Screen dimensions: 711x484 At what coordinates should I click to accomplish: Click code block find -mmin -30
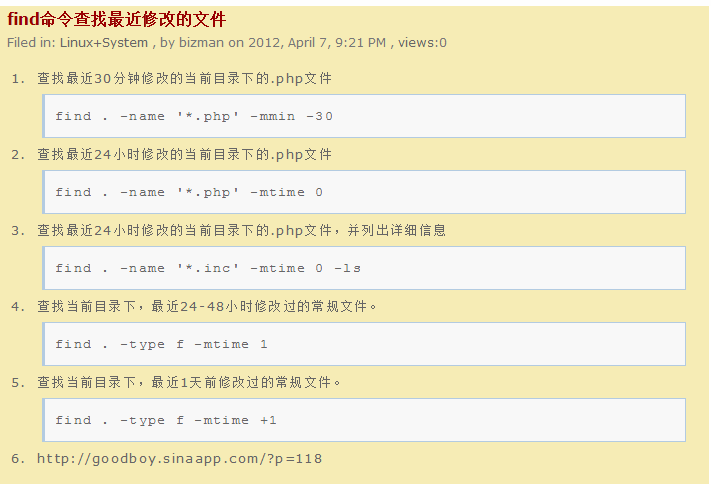coord(364,116)
